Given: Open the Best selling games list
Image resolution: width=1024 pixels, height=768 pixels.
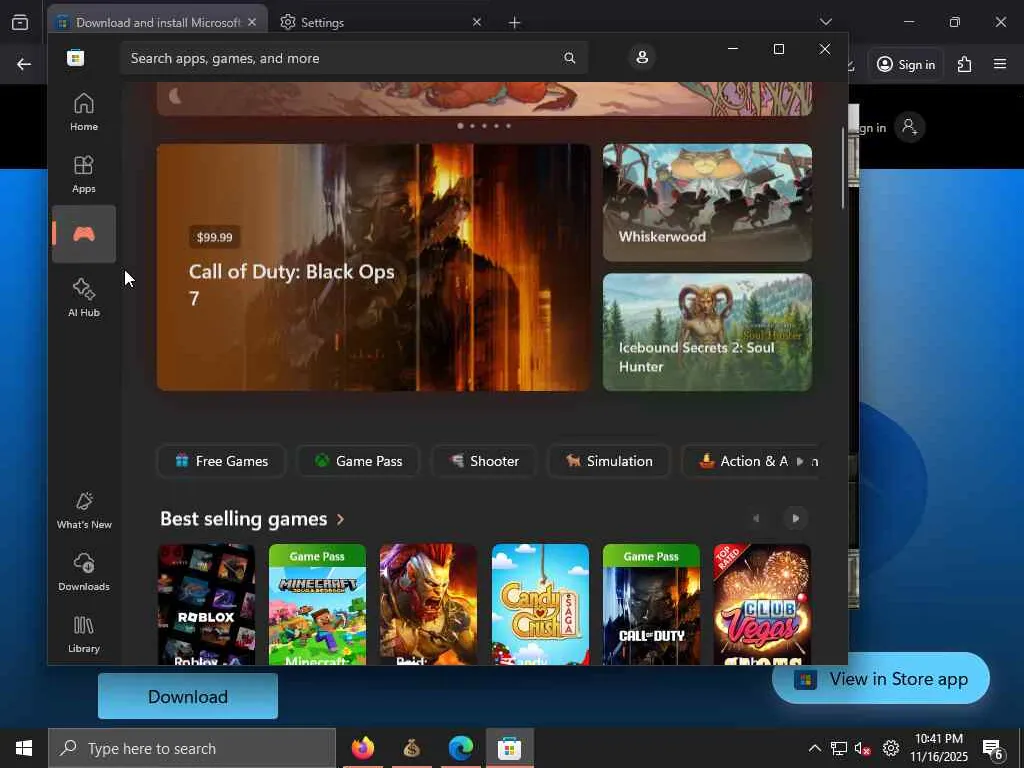Looking at the screenshot, I should [x=252, y=519].
